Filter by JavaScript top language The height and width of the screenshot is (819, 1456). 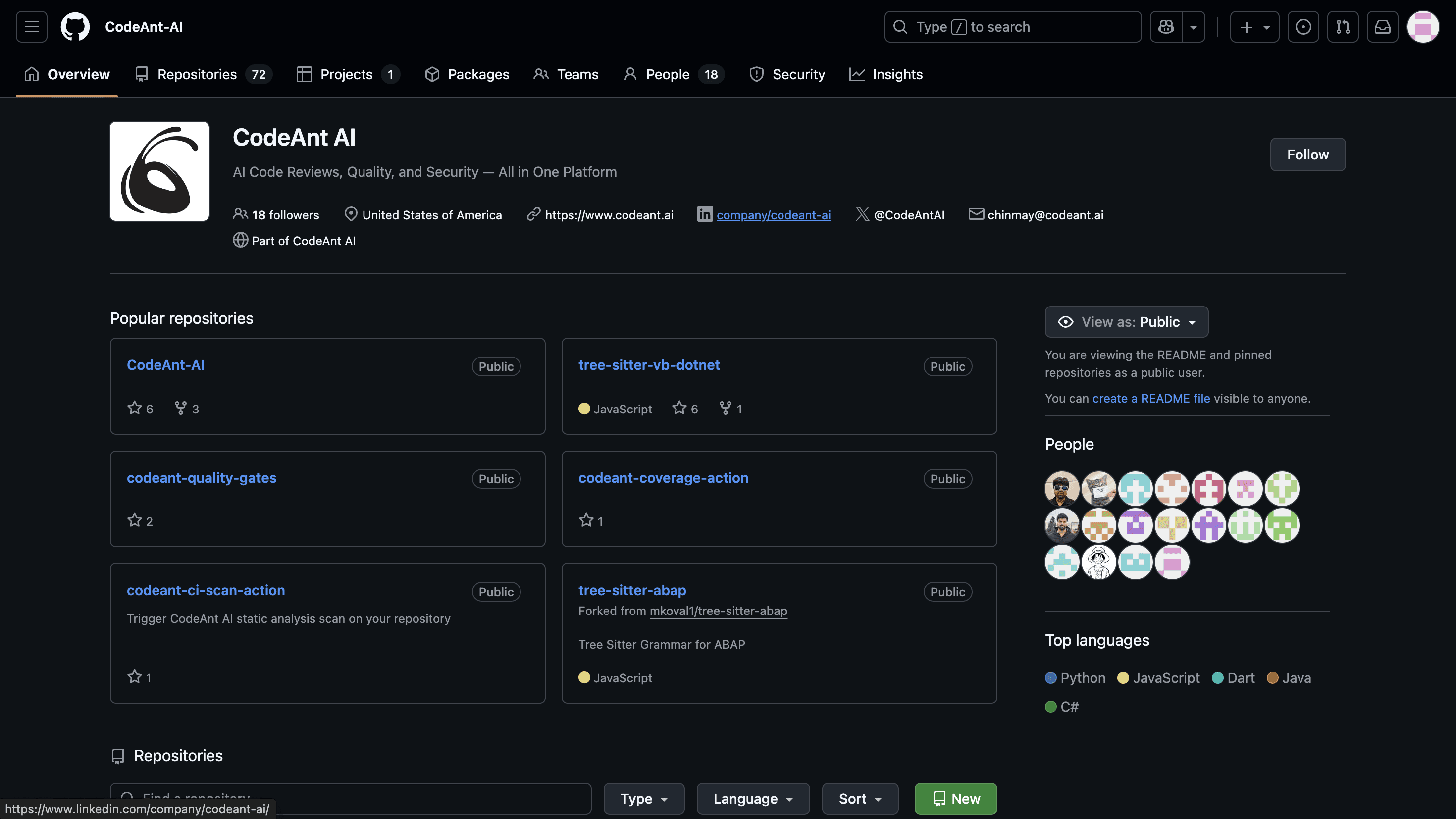coord(1158,678)
